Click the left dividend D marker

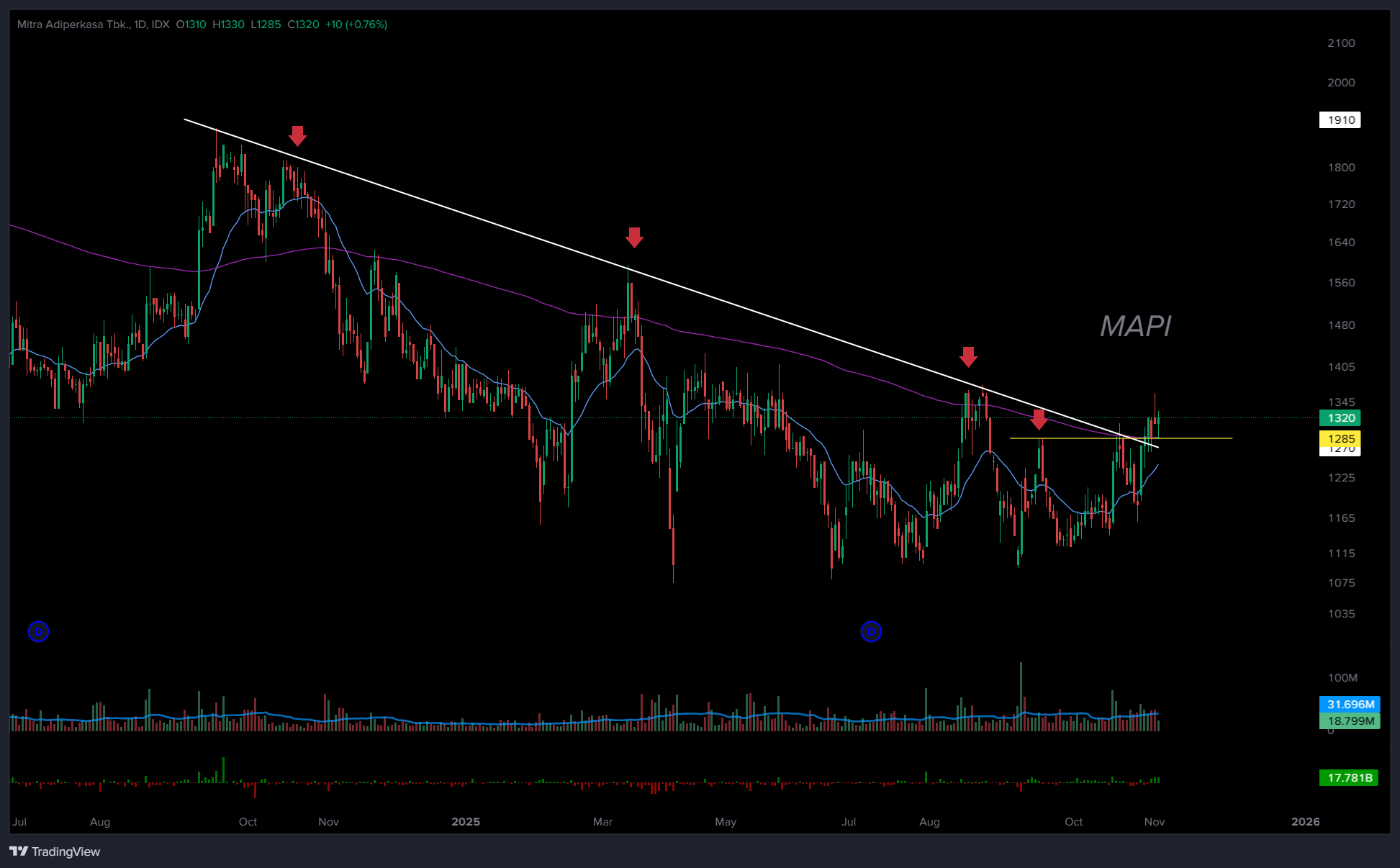[x=38, y=632]
